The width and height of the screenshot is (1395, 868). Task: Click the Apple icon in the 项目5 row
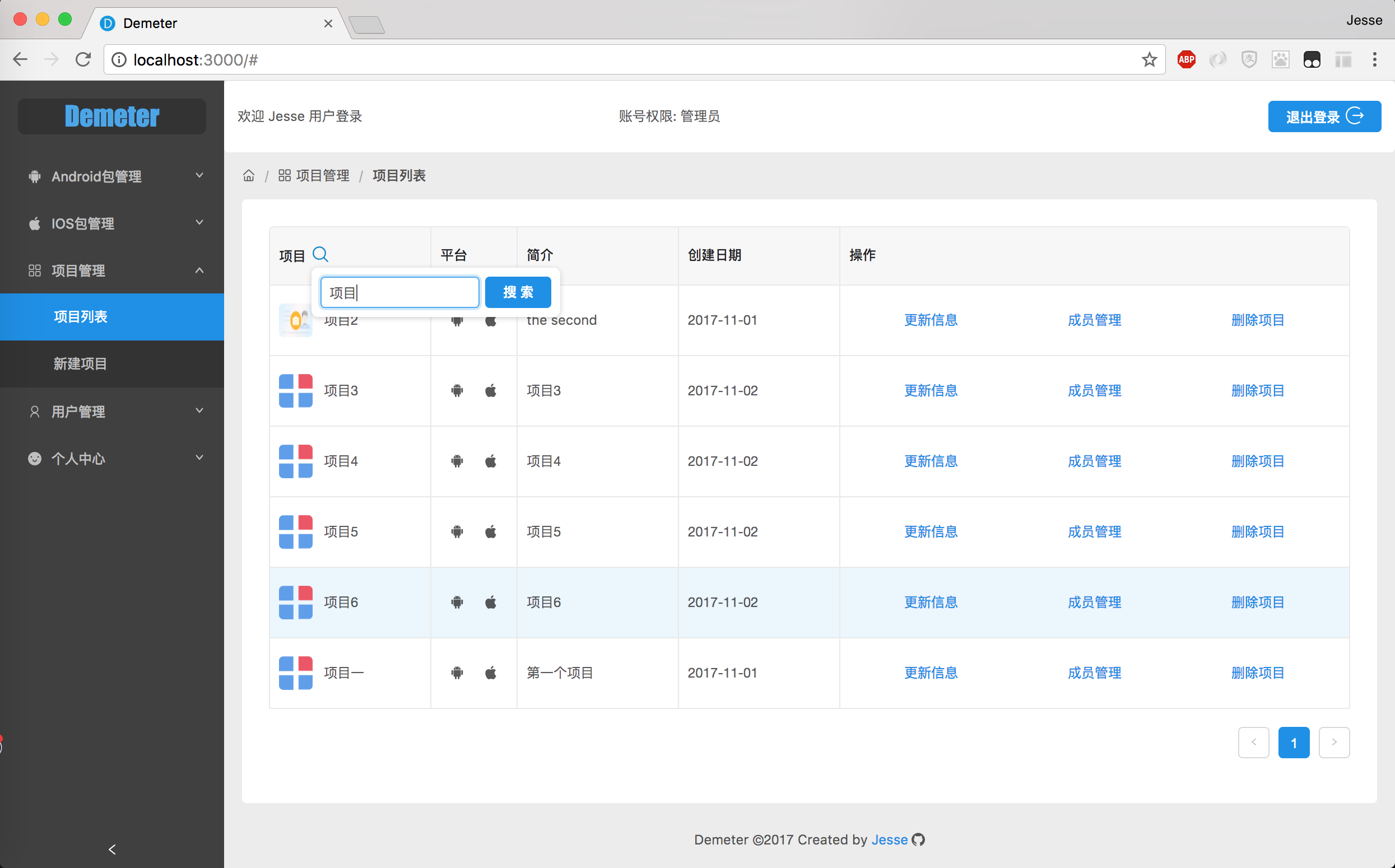pyautogui.click(x=490, y=531)
